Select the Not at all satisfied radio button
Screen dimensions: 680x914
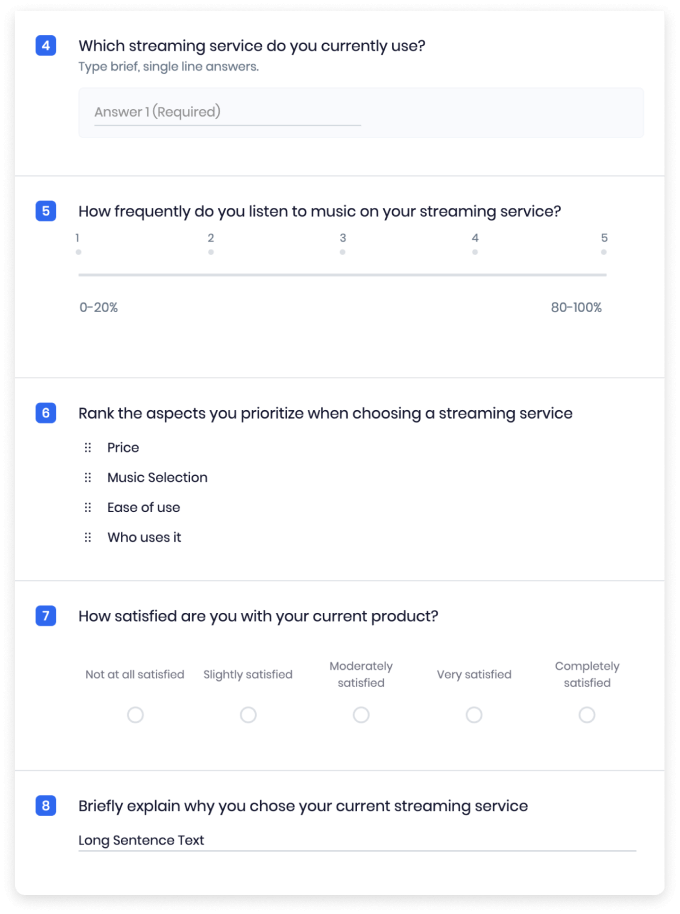[x=135, y=715]
